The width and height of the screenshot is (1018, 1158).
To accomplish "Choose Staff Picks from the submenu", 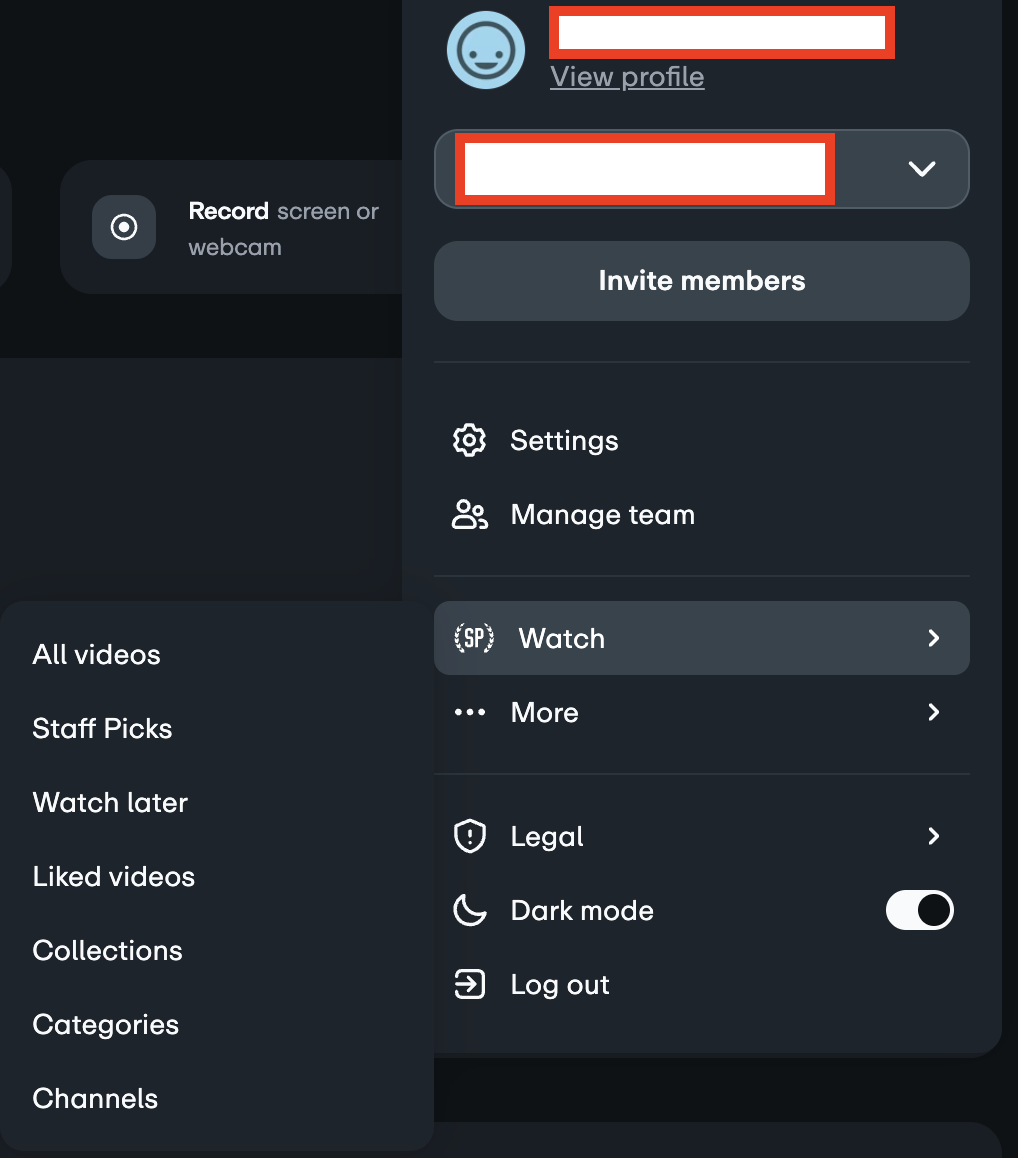I will coord(102,729).
